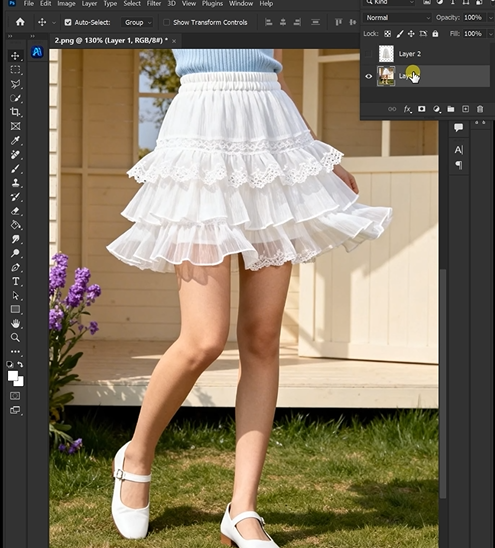The width and height of the screenshot is (495, 548).
Task: Select the Clone Stamp tool
Action: tap(15, 183)
